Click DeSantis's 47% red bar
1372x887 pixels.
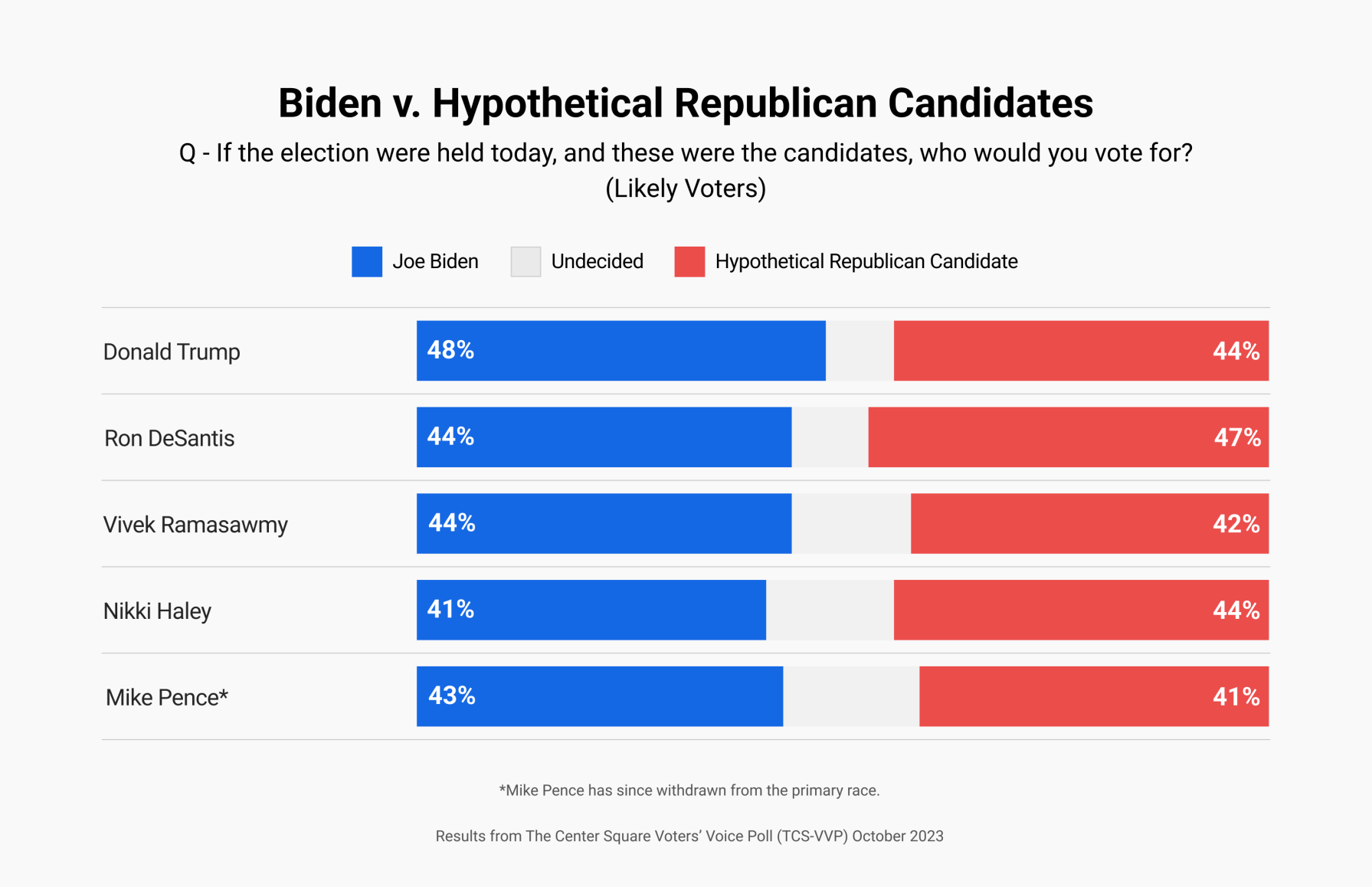coord(1068,437)
